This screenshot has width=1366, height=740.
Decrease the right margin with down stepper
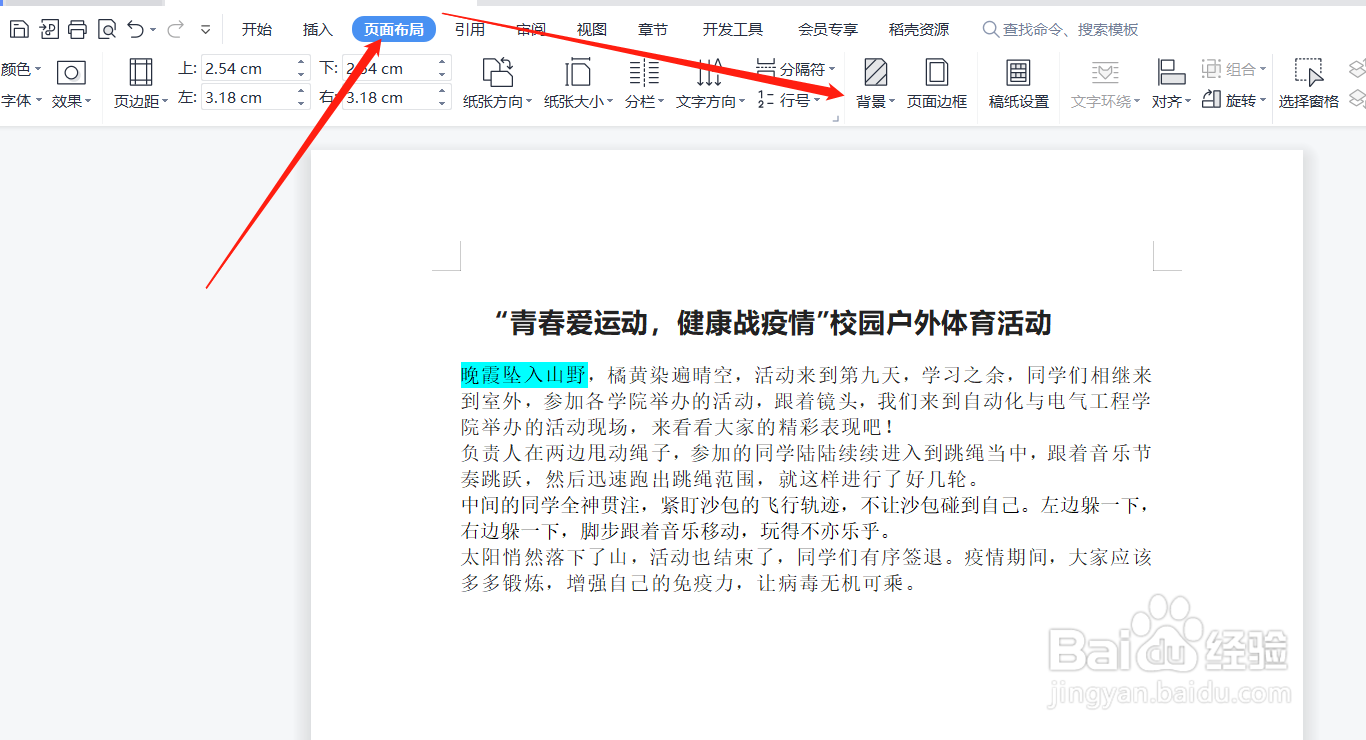[442, 103]
